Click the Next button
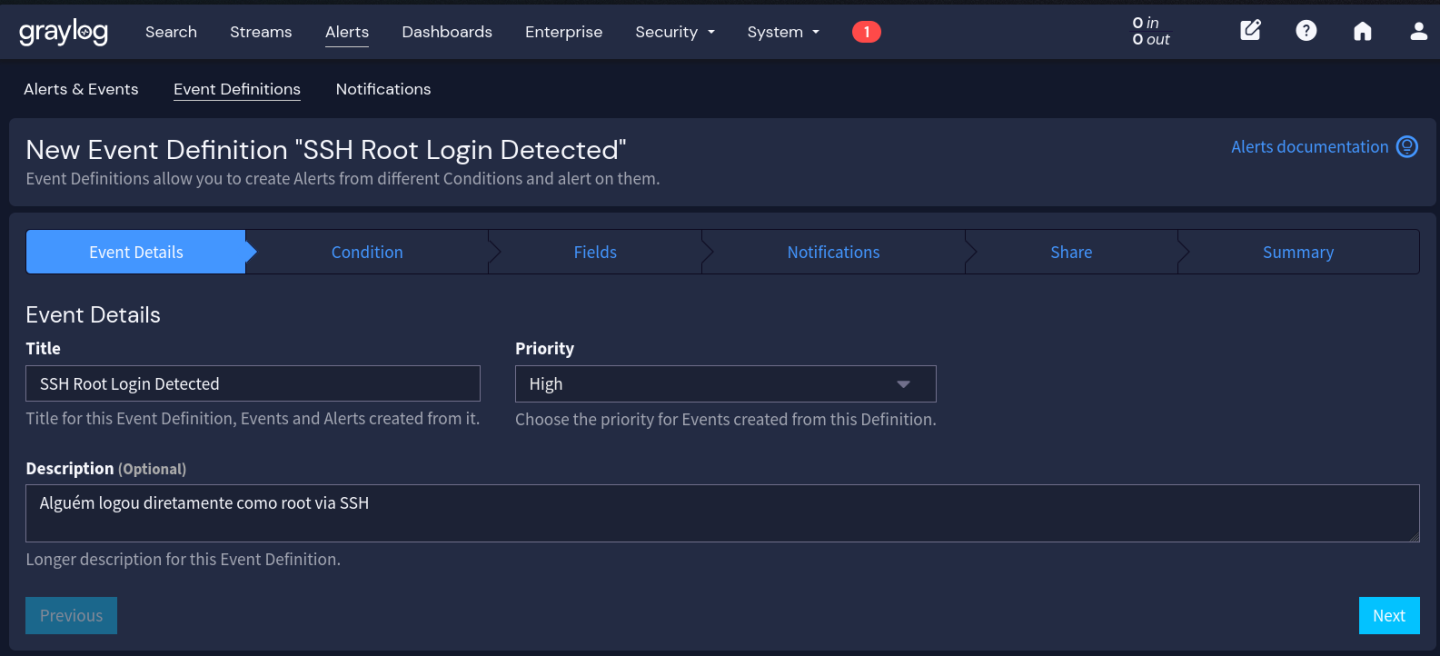Image resolution: width=1440 pixels, height=656 pixels. [1388, 616]
